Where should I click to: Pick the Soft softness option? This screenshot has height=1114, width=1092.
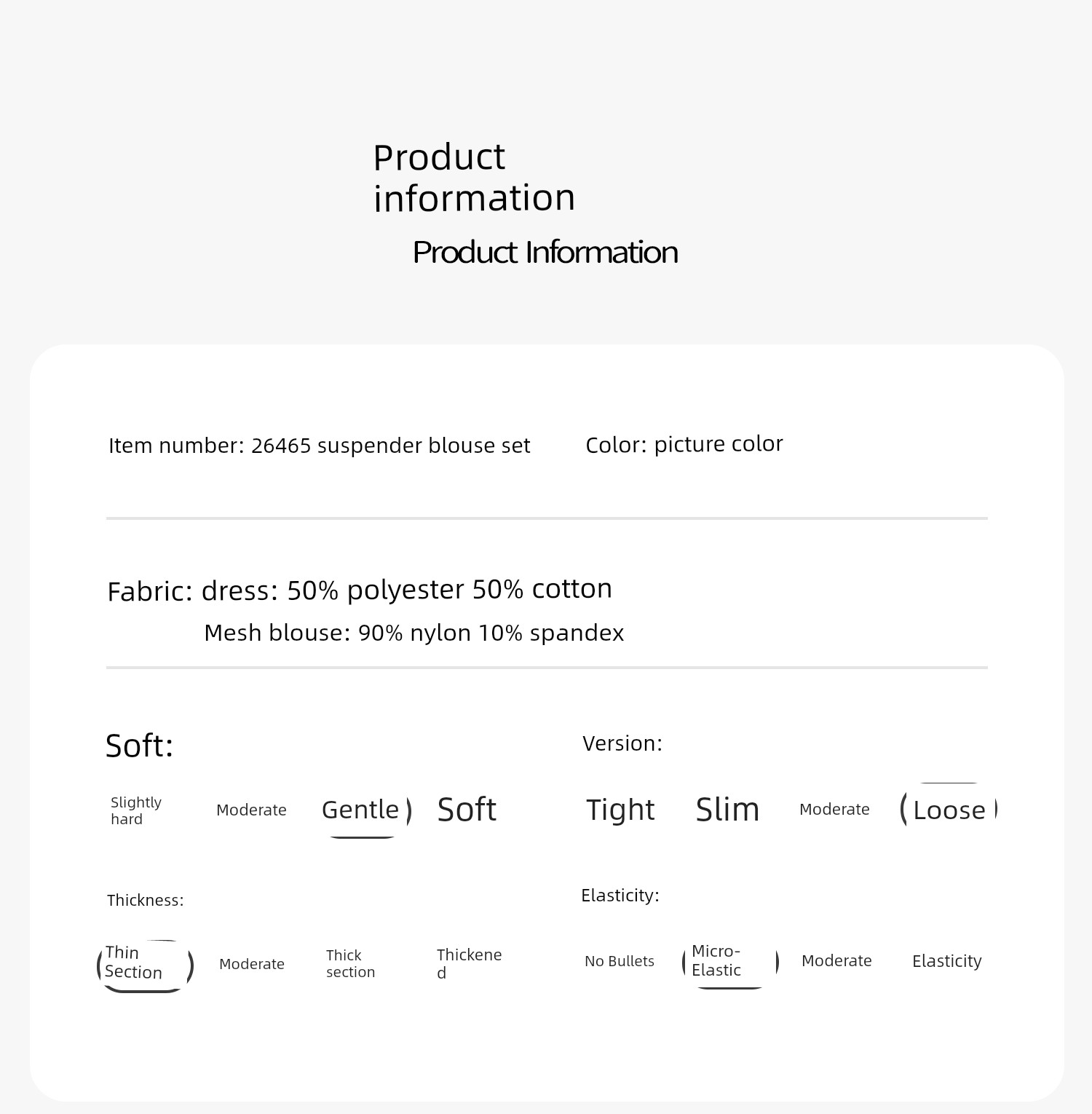point(467,810)
